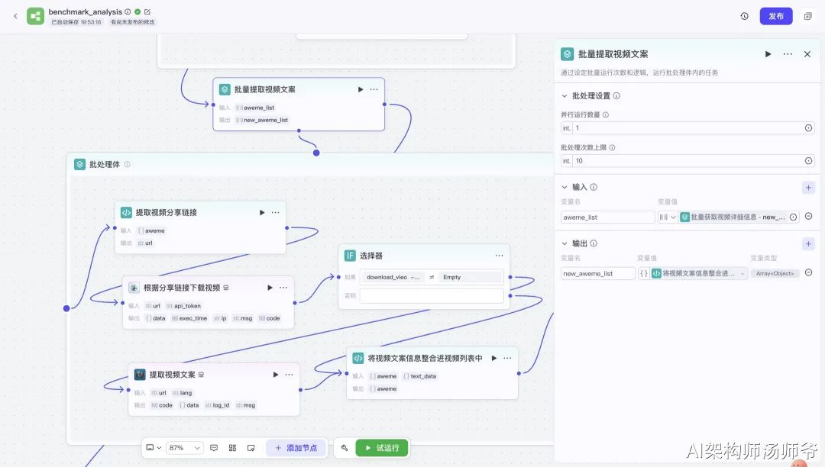Click the 发布 publish button
The width and height of the screenshot is (825, 468).
776,16
